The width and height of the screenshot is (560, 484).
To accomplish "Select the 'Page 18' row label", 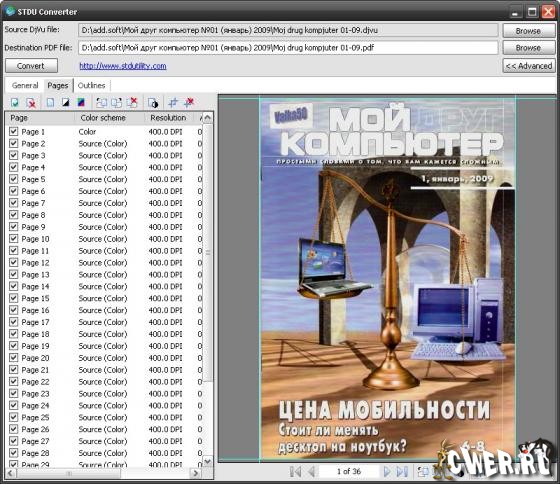I will click(x=35, y=334).
